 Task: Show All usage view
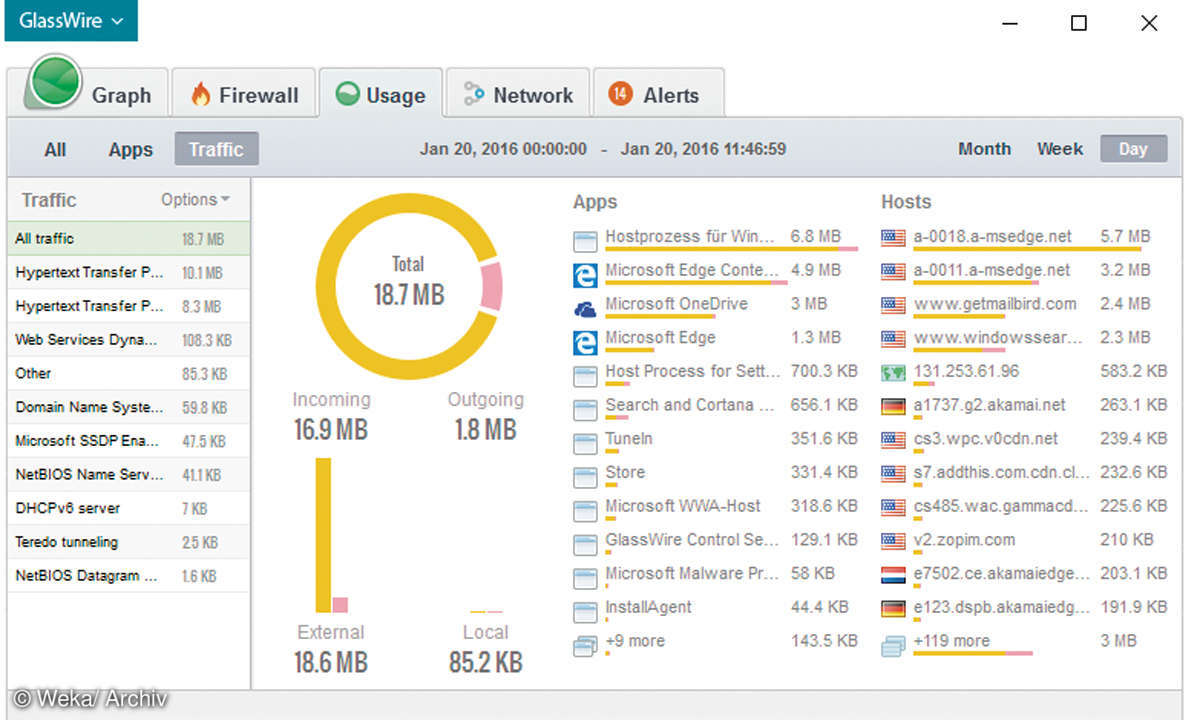(55, 149)
